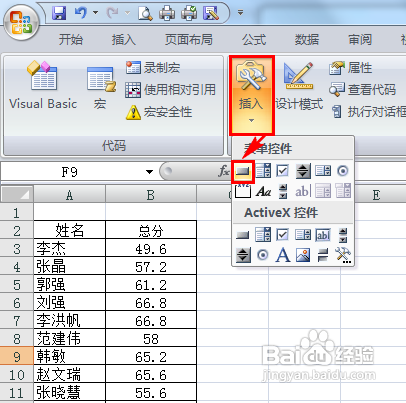The image size is (406, 403).
Task: Click 执行对话框 run dialog
Action: (x=369, y=112)
